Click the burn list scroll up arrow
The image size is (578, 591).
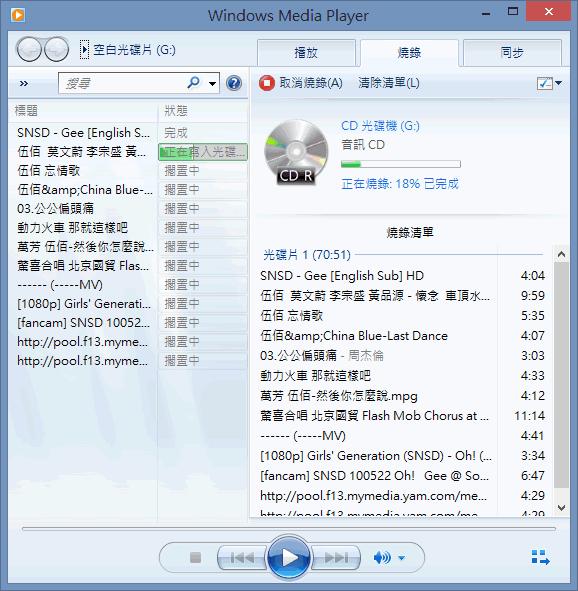click(561, 254)
